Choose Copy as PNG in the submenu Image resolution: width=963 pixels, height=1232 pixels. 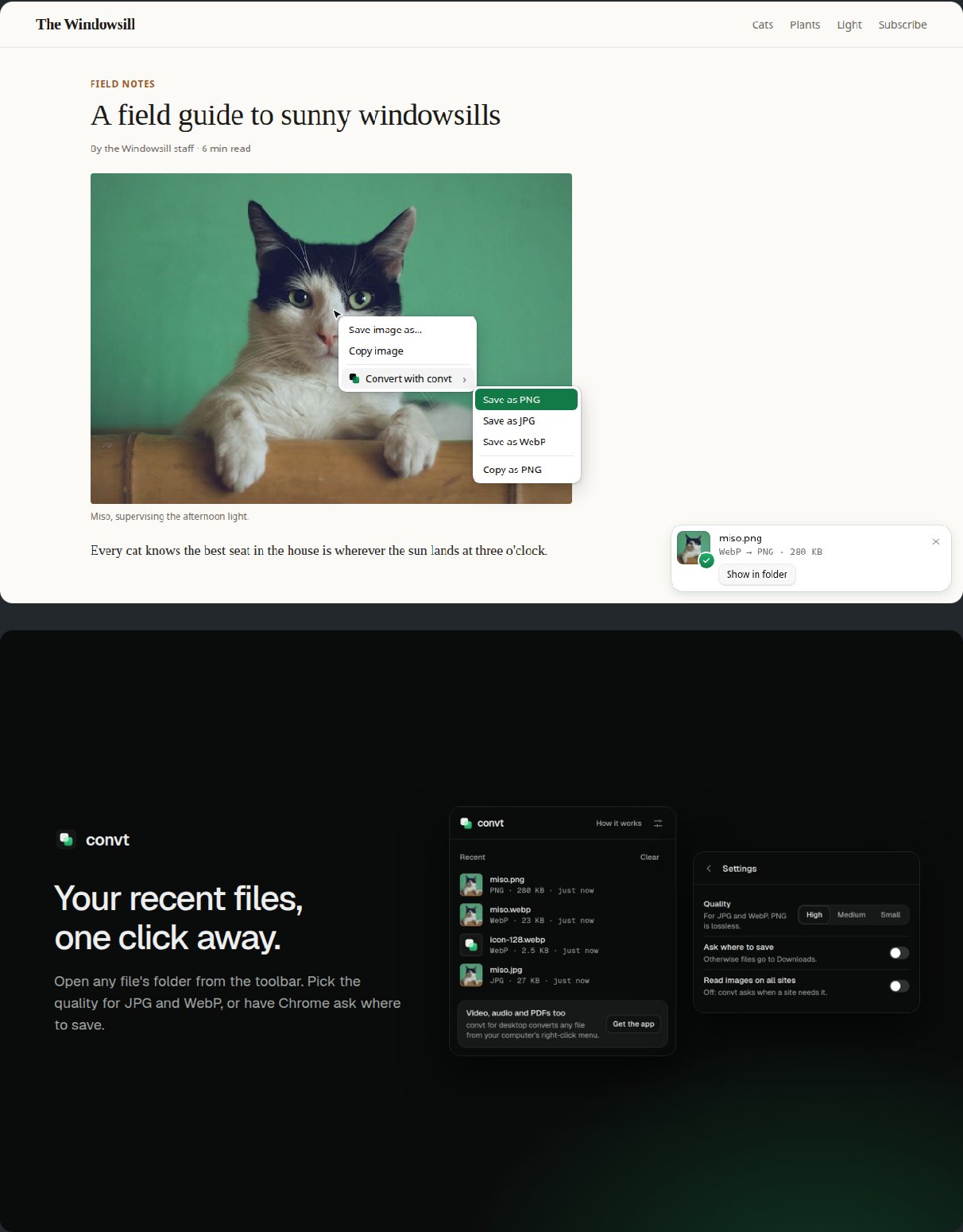(x=526, y=470)
